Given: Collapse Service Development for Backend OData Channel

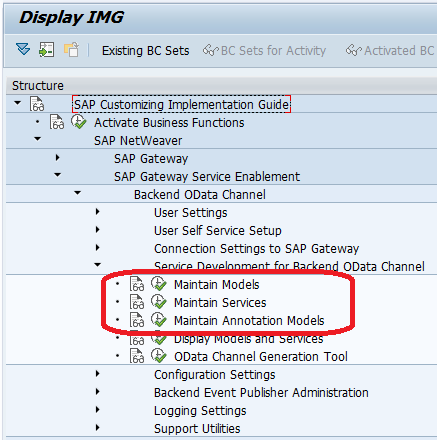Looking at the screenshot, I should coord(98,265).
